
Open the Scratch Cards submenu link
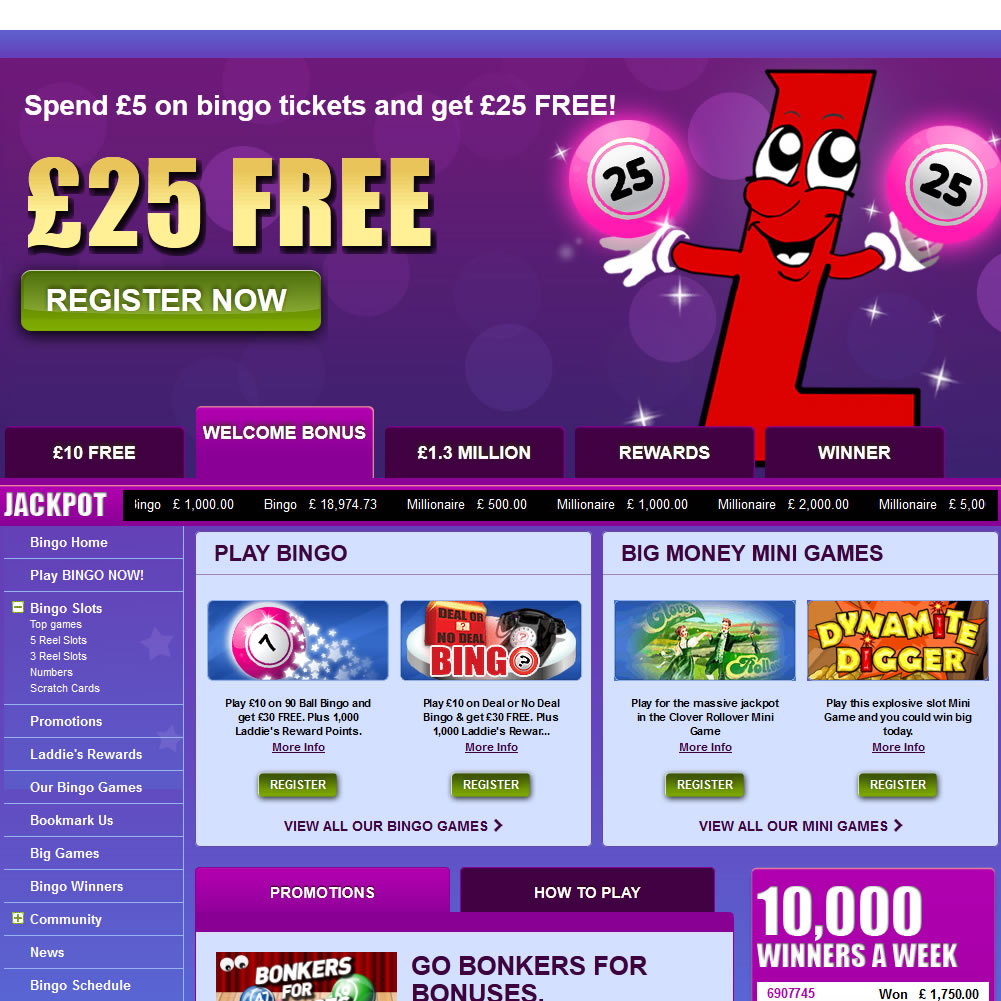(x=64, y=688)
